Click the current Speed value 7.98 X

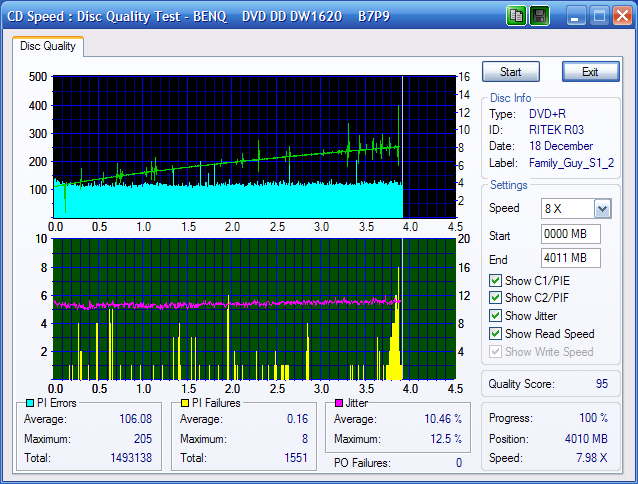[x=592, y=458]
